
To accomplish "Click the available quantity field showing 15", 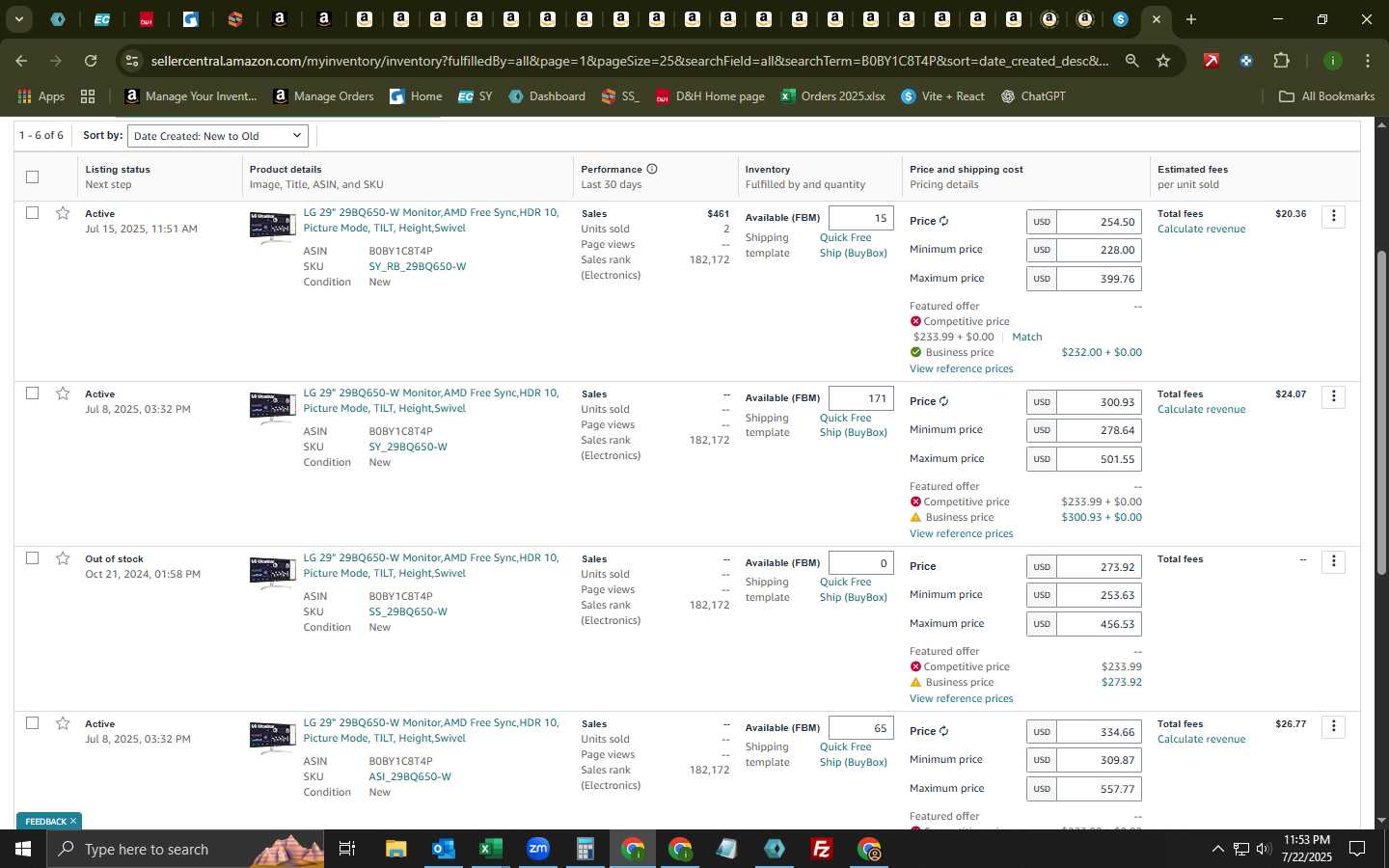I will [861, 218].
